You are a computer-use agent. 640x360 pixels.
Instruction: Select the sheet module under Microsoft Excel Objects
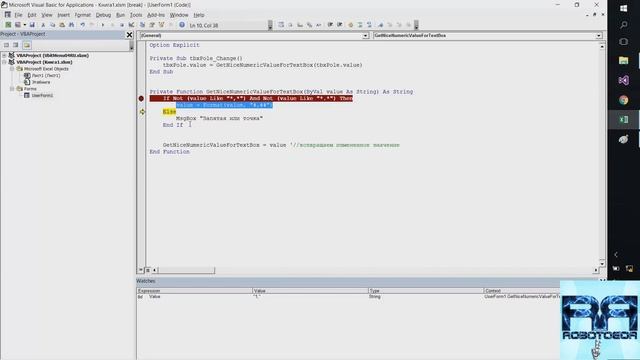pyautogui.click(x=46, y=76)
